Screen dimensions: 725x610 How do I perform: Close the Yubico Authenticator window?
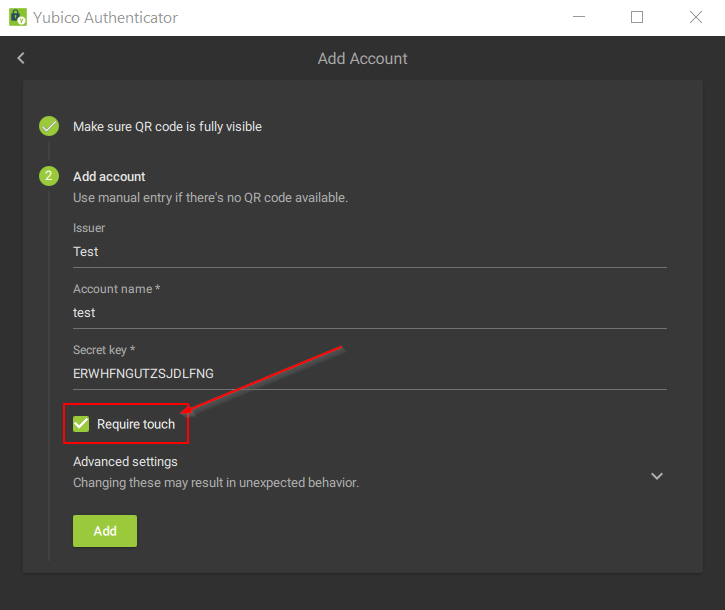click(696, 17)
